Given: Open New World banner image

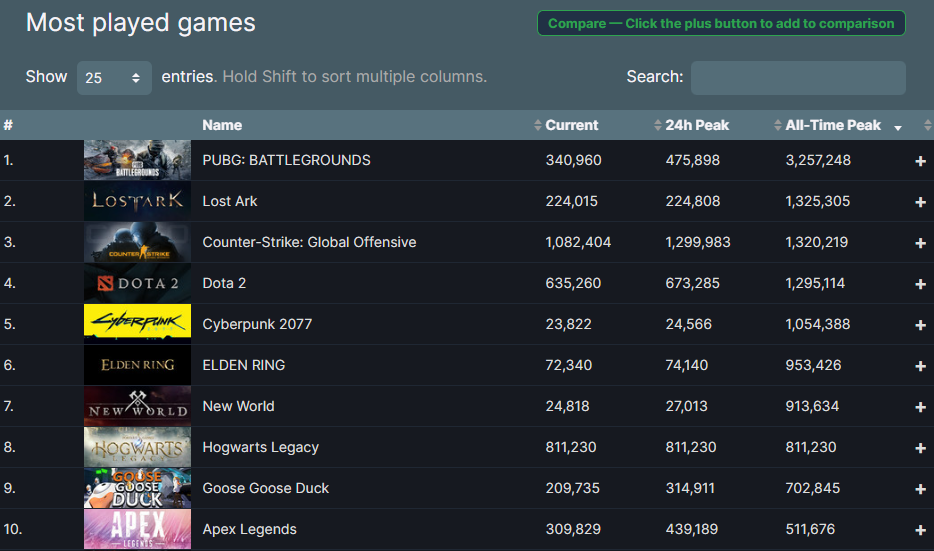Looking at the screenshot, I should coord(138,406).
